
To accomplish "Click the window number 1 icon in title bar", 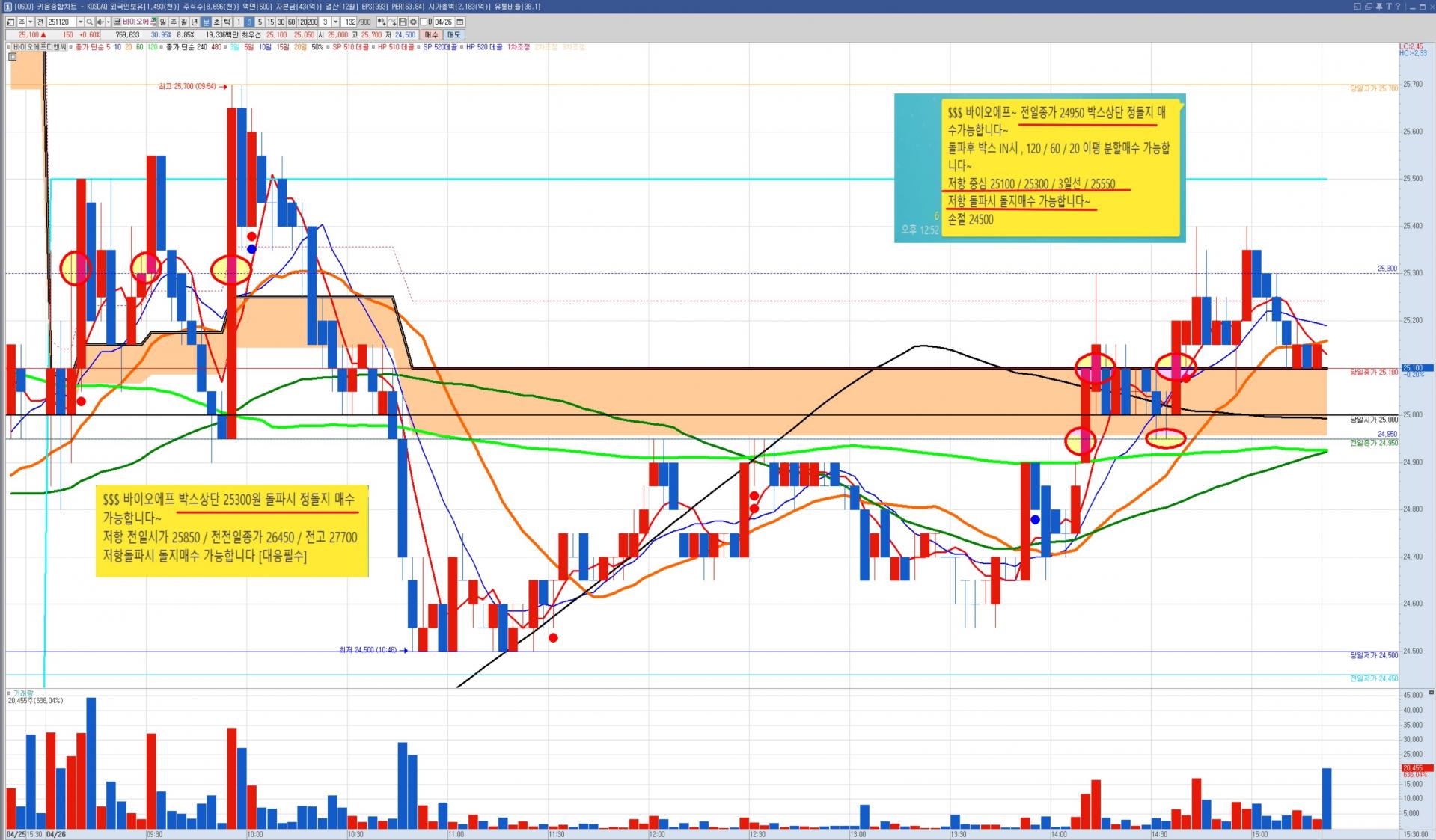I will point(8,7).
